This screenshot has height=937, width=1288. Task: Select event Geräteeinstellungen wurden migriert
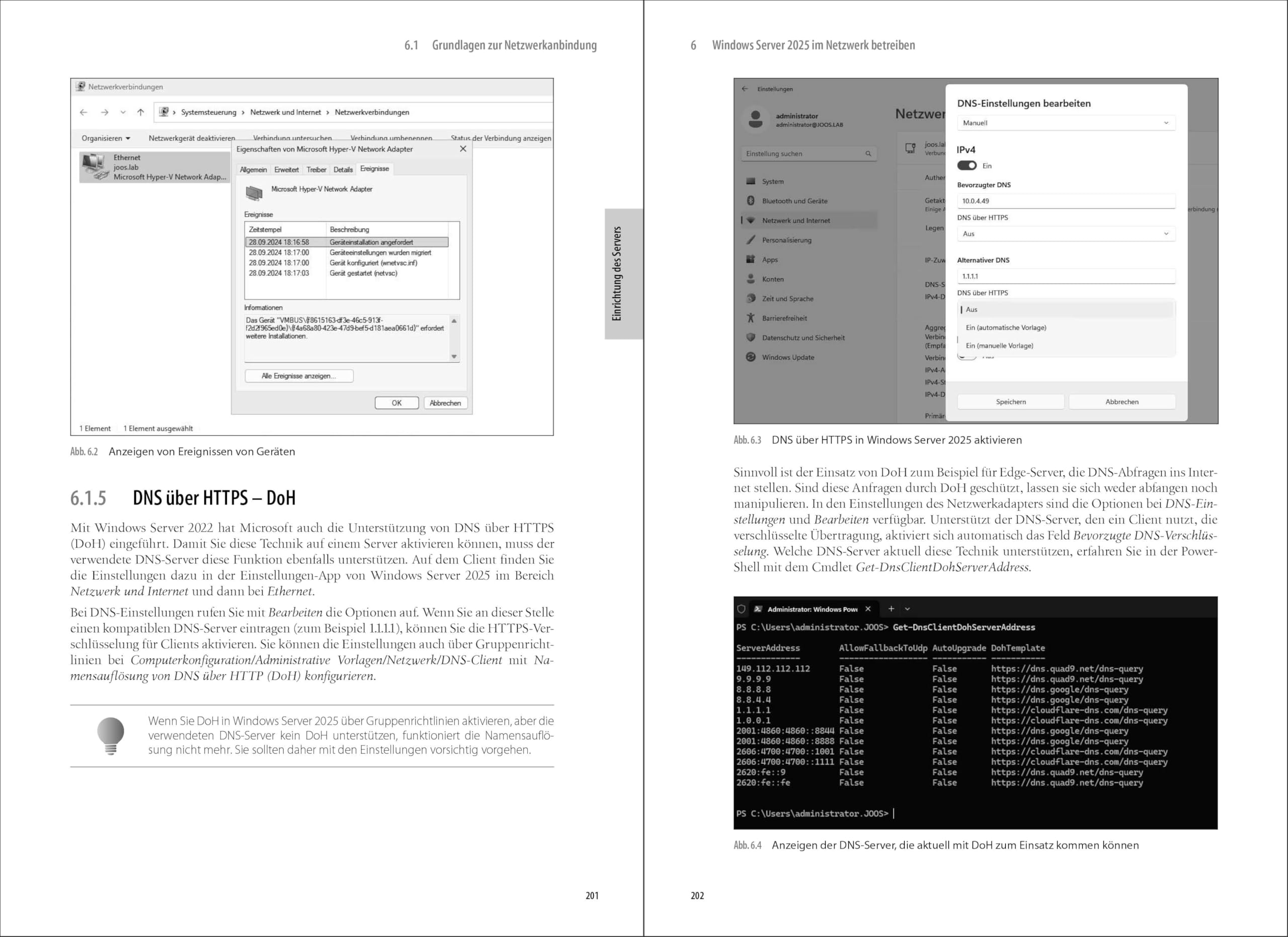[347, 253]
